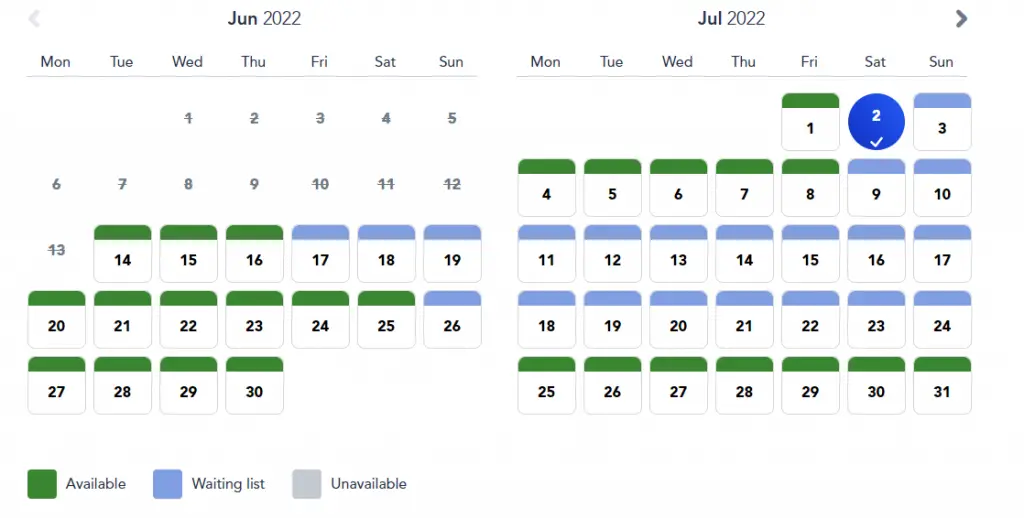Select June 17 waiting list date
The width and height of the screenshot is (1024, 518).
point(320,253)
